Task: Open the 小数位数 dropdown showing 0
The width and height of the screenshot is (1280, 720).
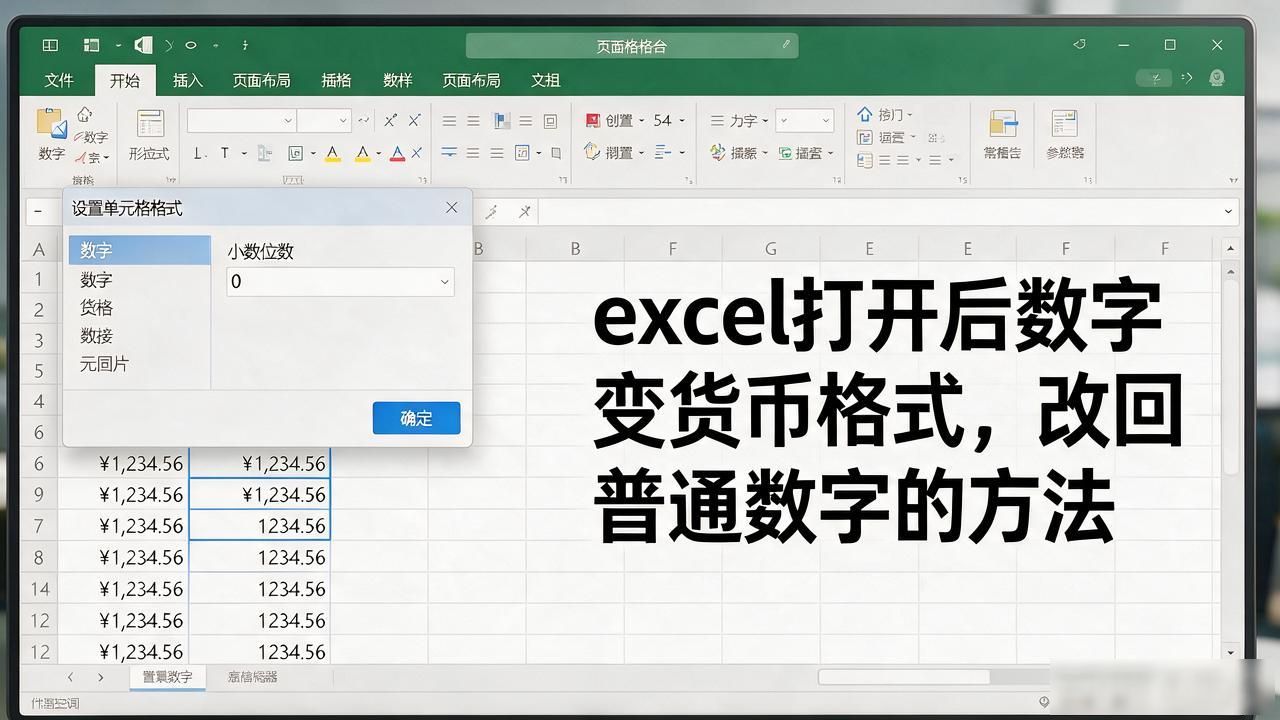Action: click(340, 282)
